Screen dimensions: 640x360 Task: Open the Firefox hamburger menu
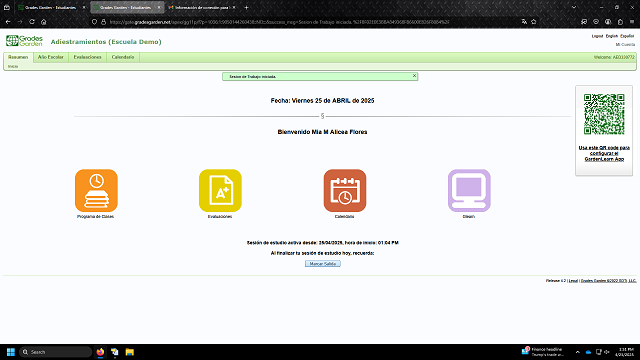pyautogui.click(x=631, y=22)
